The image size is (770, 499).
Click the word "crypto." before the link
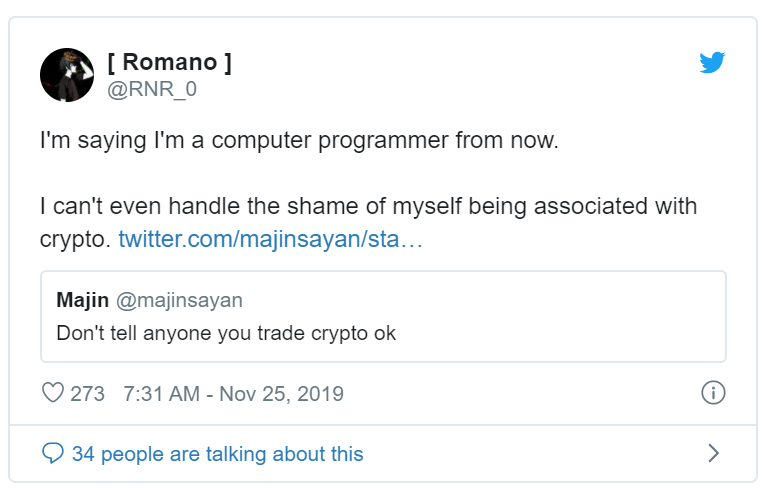pos(75,240)
